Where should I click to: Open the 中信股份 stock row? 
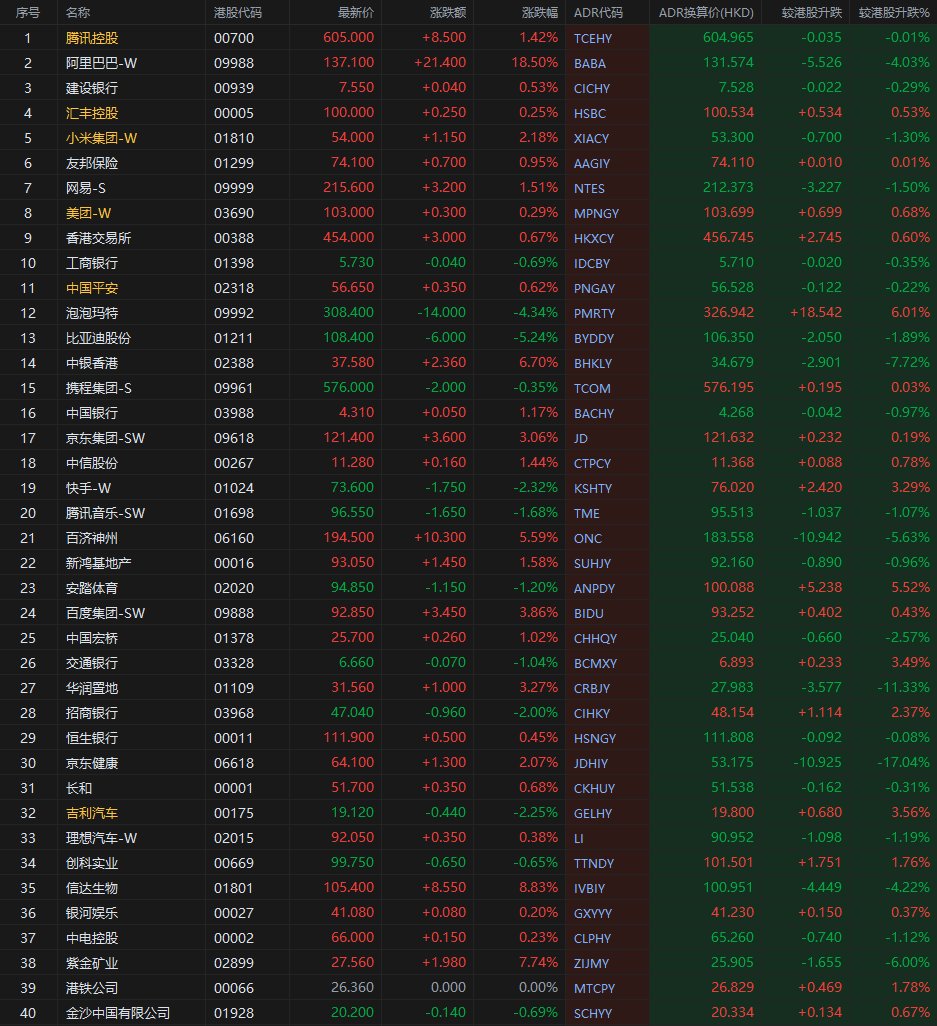tap(468, 463)
